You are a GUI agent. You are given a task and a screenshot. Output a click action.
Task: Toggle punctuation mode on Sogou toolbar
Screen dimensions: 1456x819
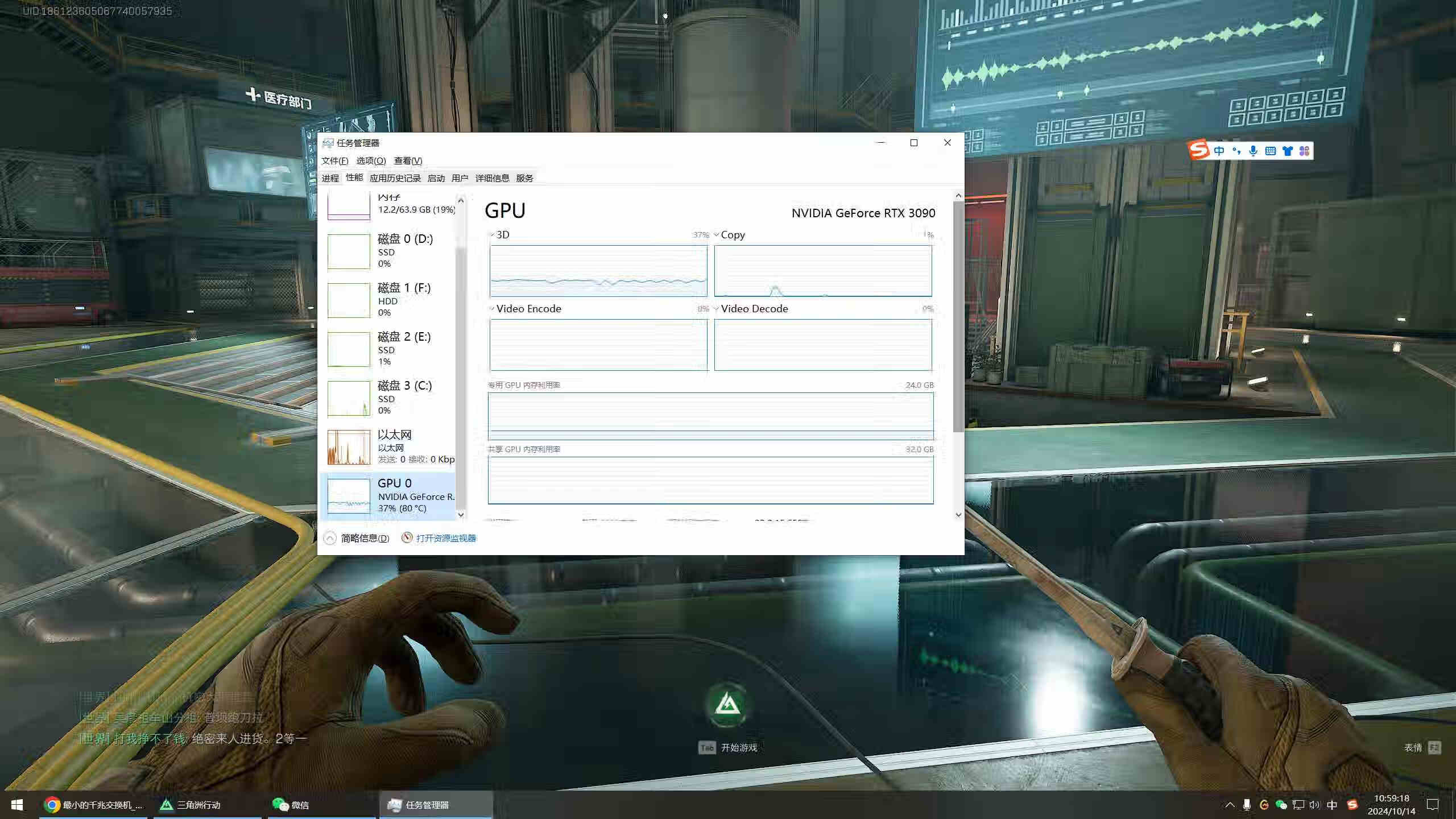coord(1236,151)
